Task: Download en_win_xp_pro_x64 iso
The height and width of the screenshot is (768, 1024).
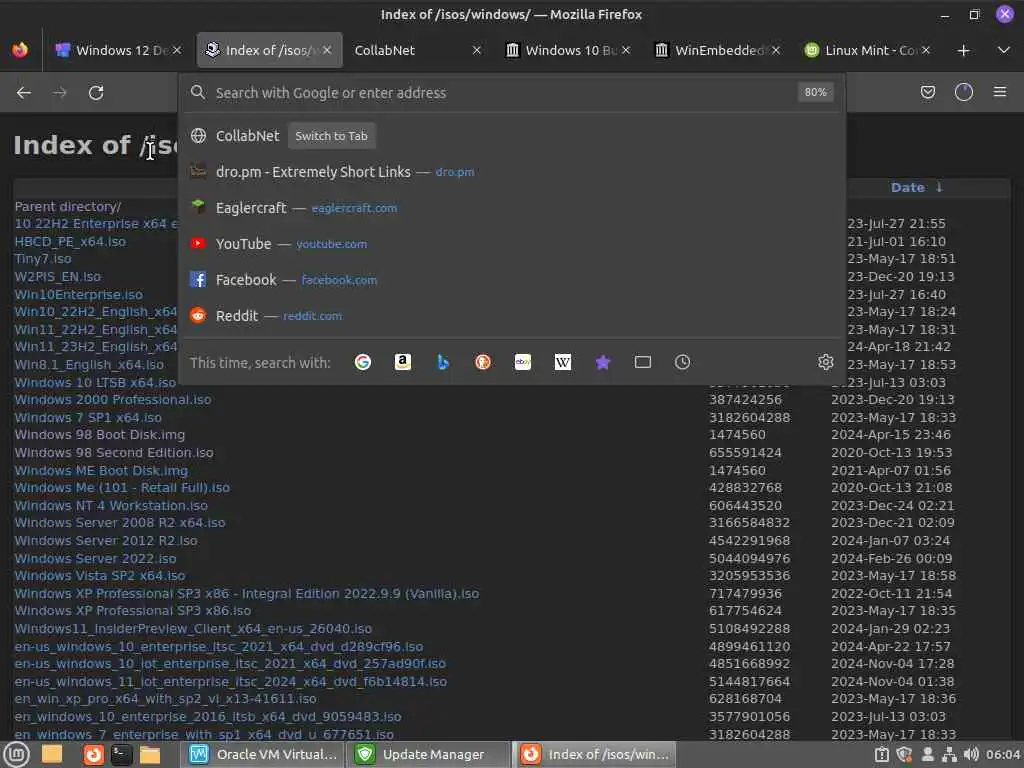Action: click(x=165, y=699)
